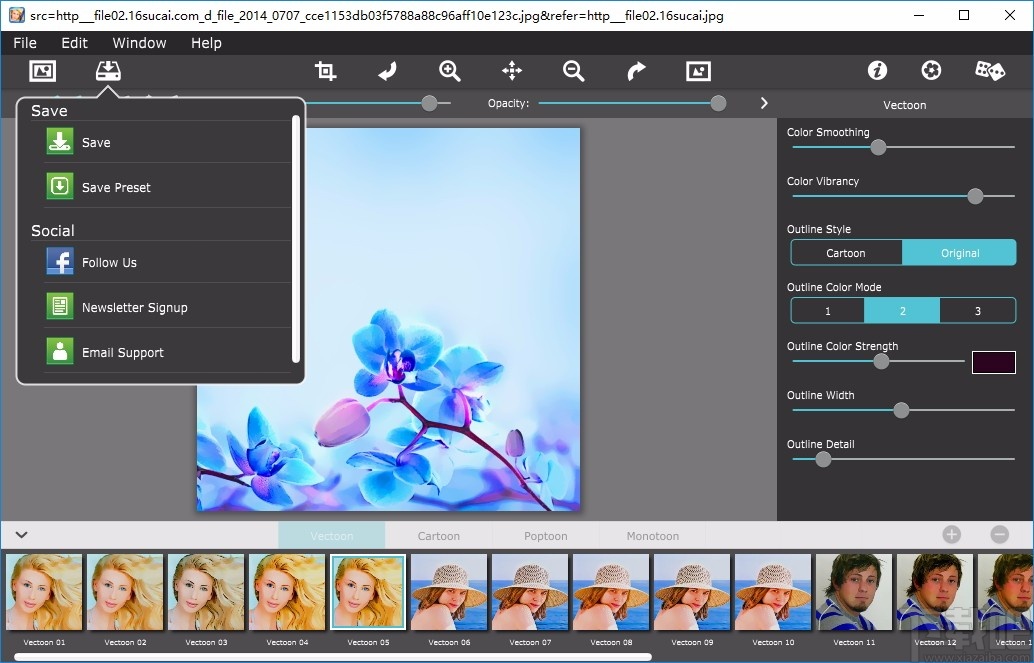1034x663 pixels.
Task: Click the zoom out magnifier icon
Action: tap(573, 71)
